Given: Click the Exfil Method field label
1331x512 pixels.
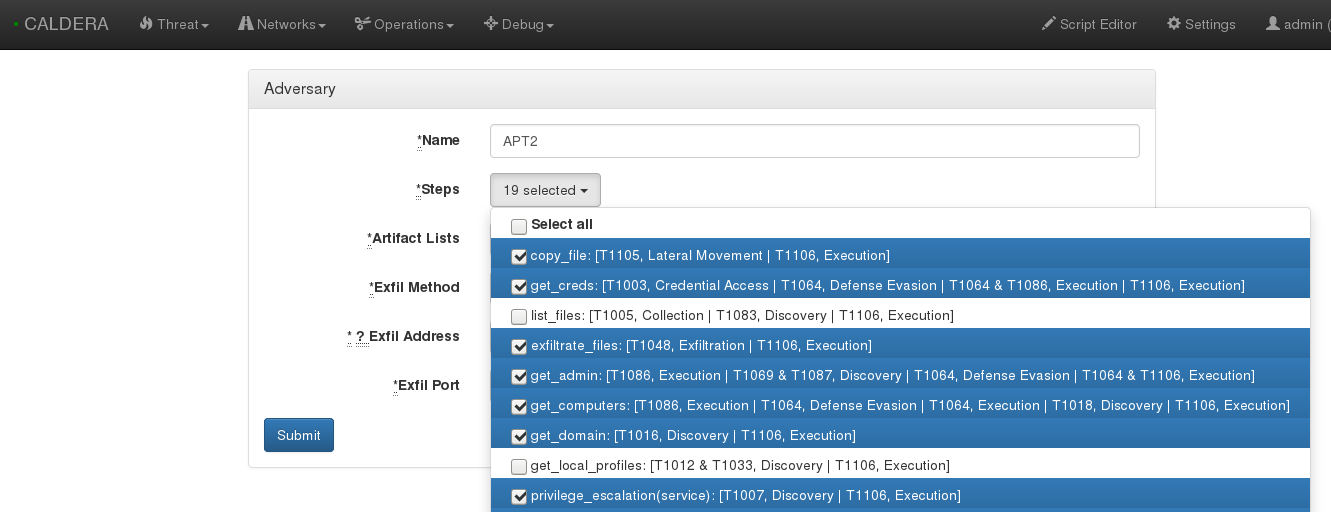Looking at the screenshot, I should (414, 287).
